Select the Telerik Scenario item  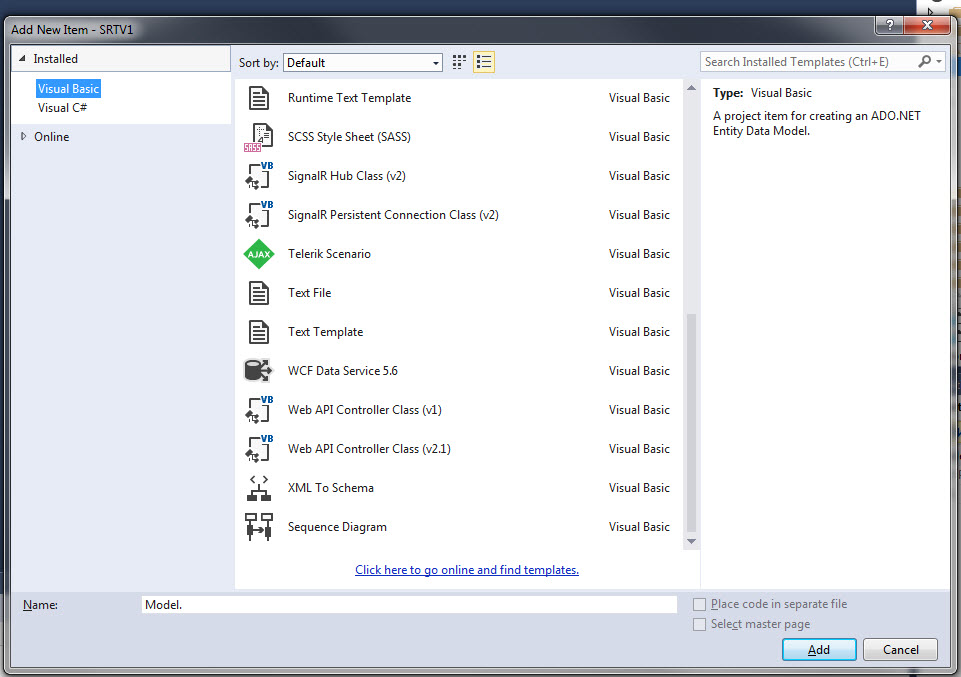(x=460, y=254)
